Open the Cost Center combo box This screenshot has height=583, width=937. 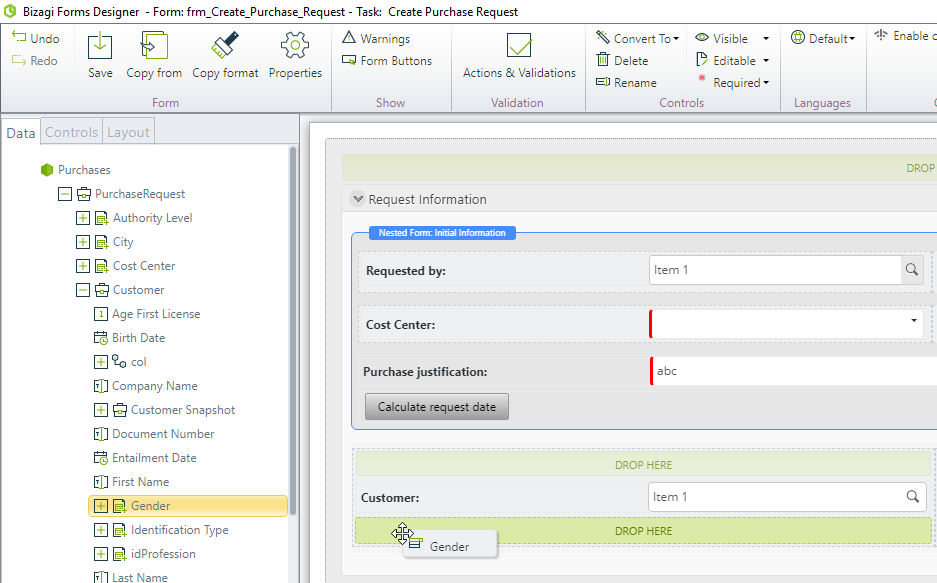click(788, 324)
